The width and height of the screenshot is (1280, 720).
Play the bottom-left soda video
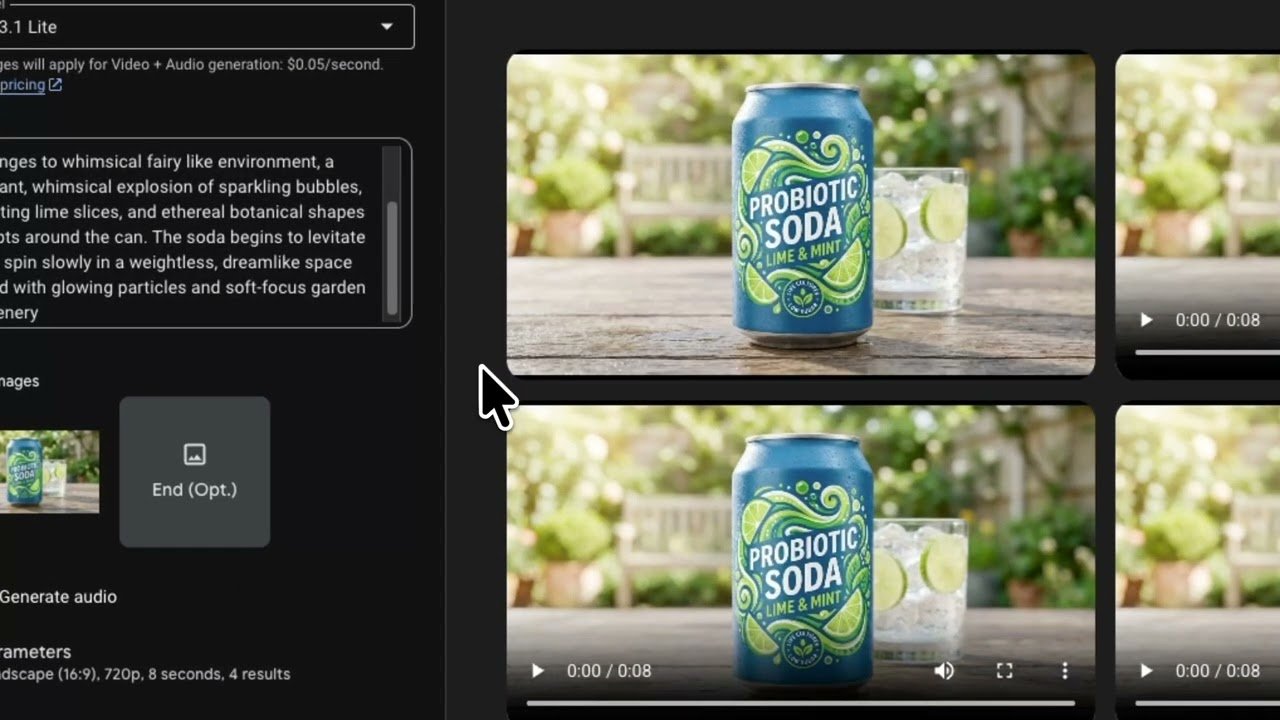pos(537,671)
